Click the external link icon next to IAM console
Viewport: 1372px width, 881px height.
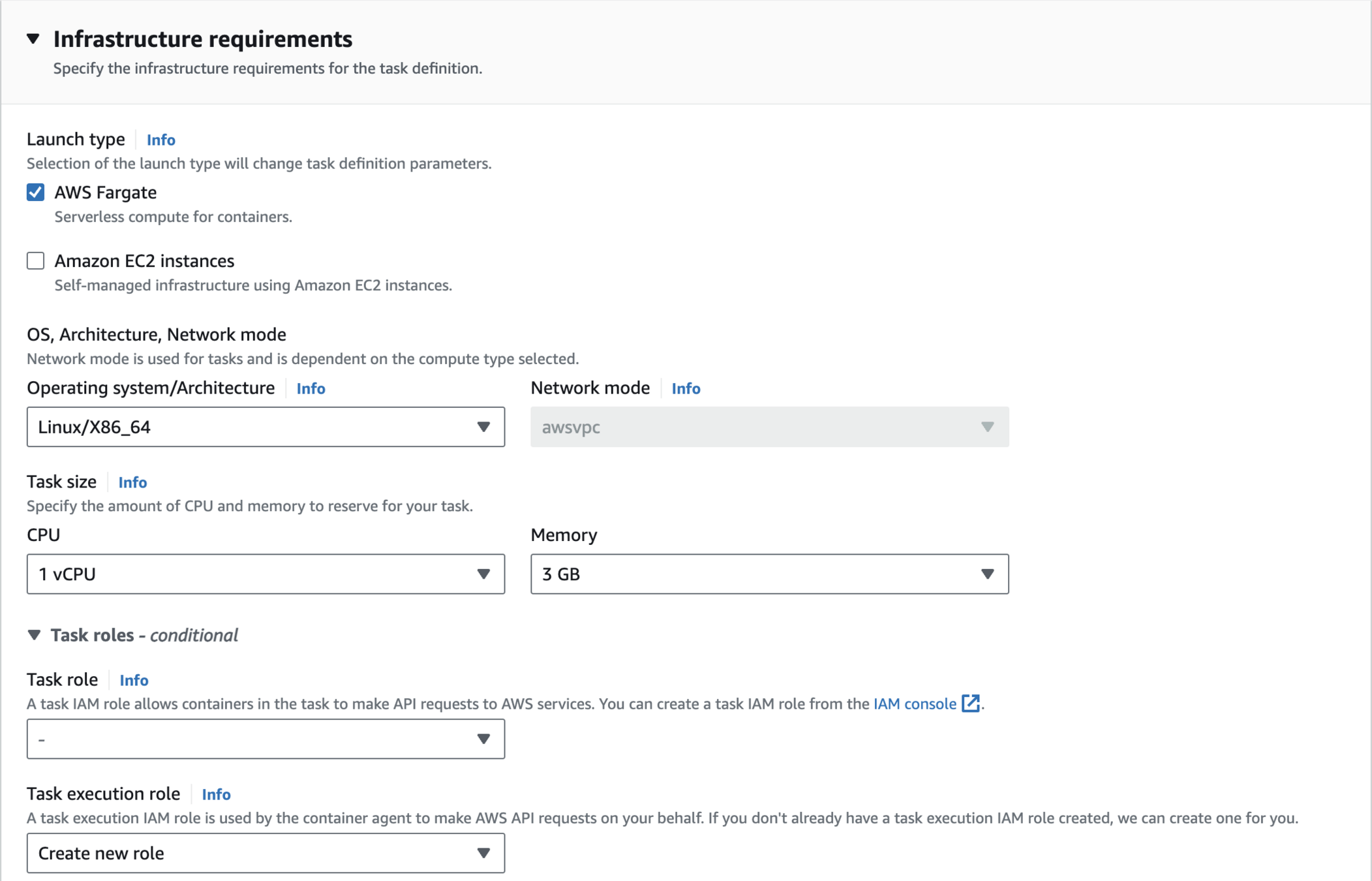pos(970,703)
